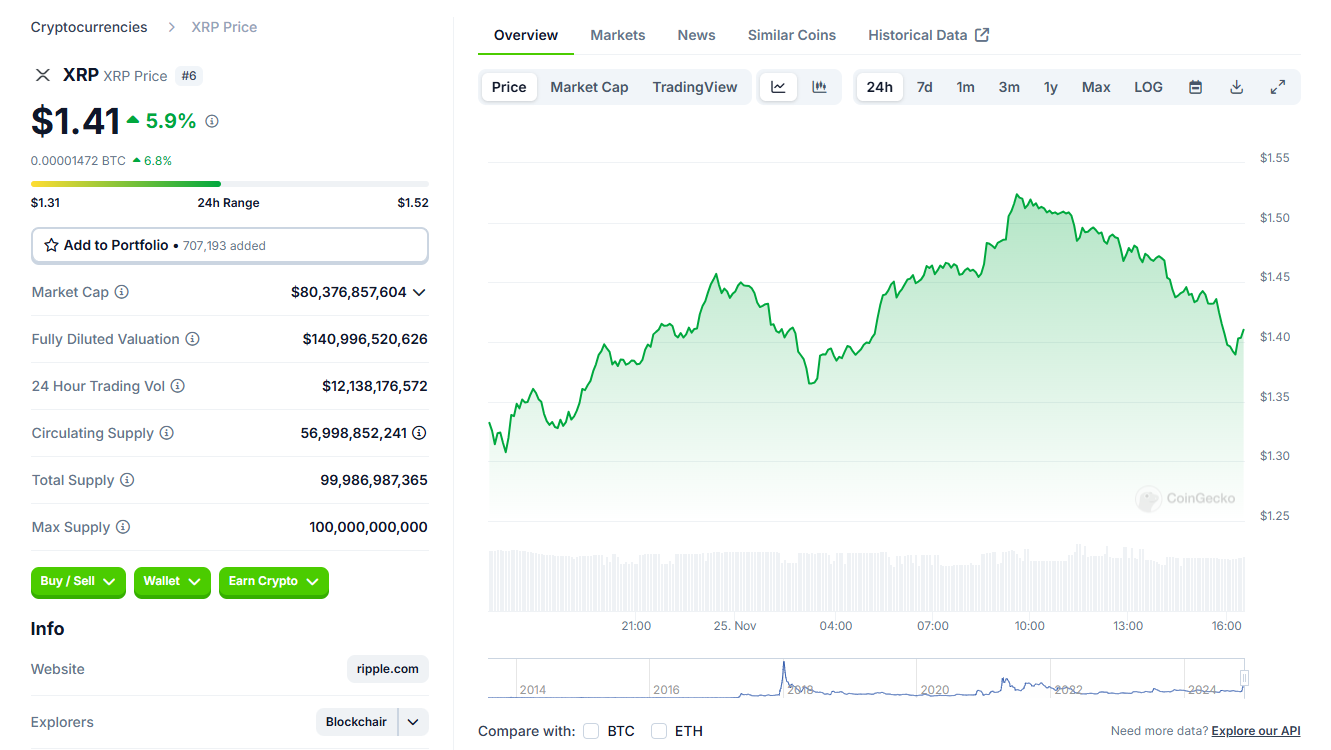Click Add to Portfolio button
Image resolution: width=1331 pixels, height=750 pixels.
coord(230,245)
